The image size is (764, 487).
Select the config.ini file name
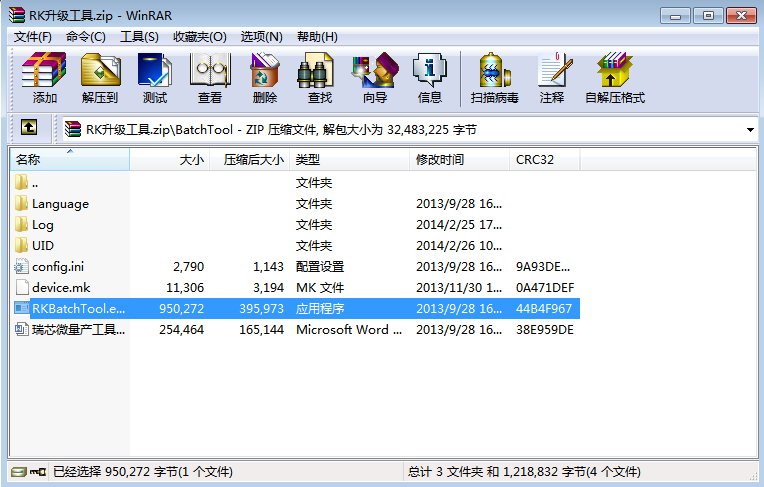pyautogui.click(x=58, y=267)
